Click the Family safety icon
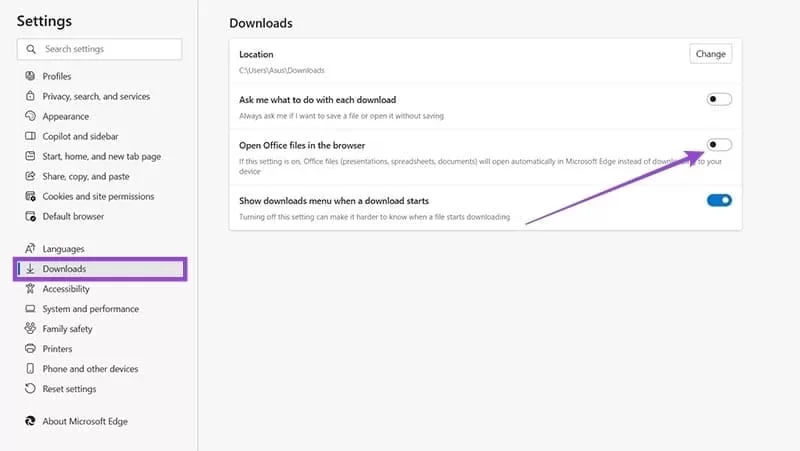The width and height of the screenshot is (800, 451). click(x=30, y=329)
